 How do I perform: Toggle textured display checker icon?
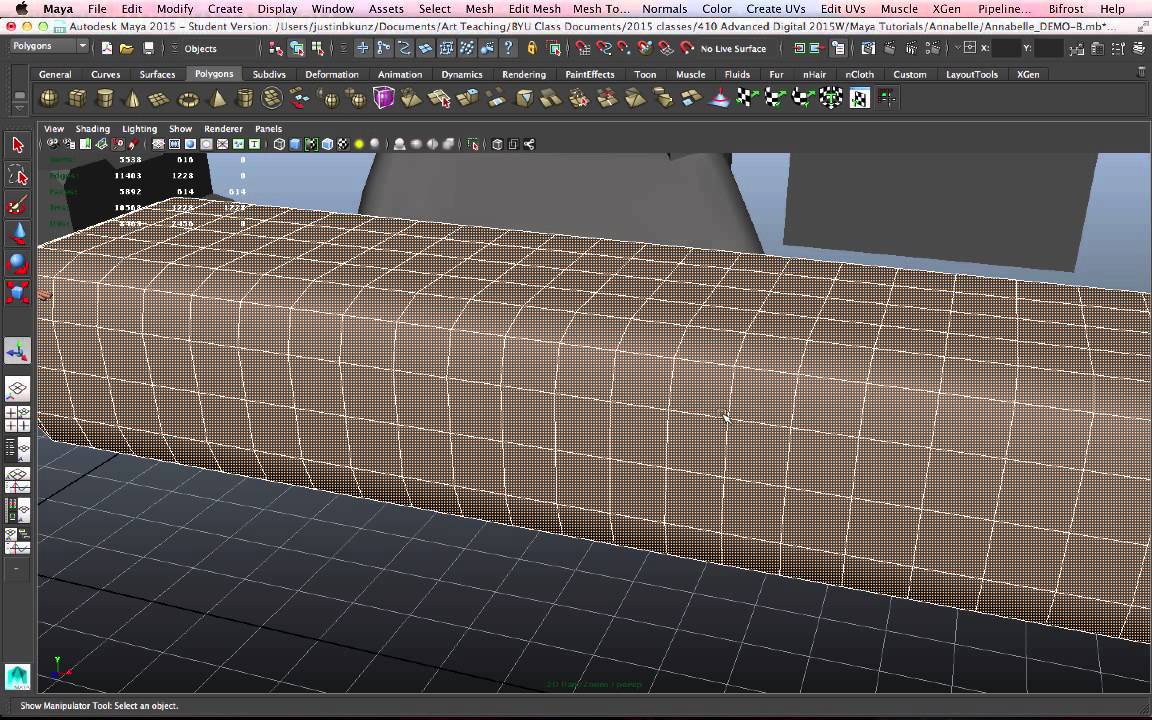click(343, 144)
